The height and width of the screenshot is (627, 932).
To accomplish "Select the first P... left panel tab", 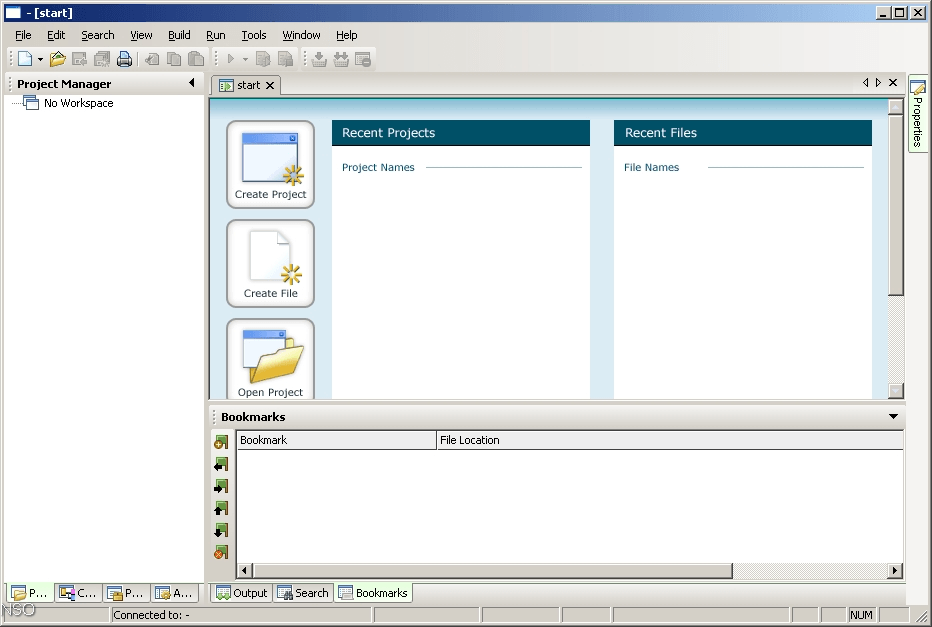I will 30,593.
